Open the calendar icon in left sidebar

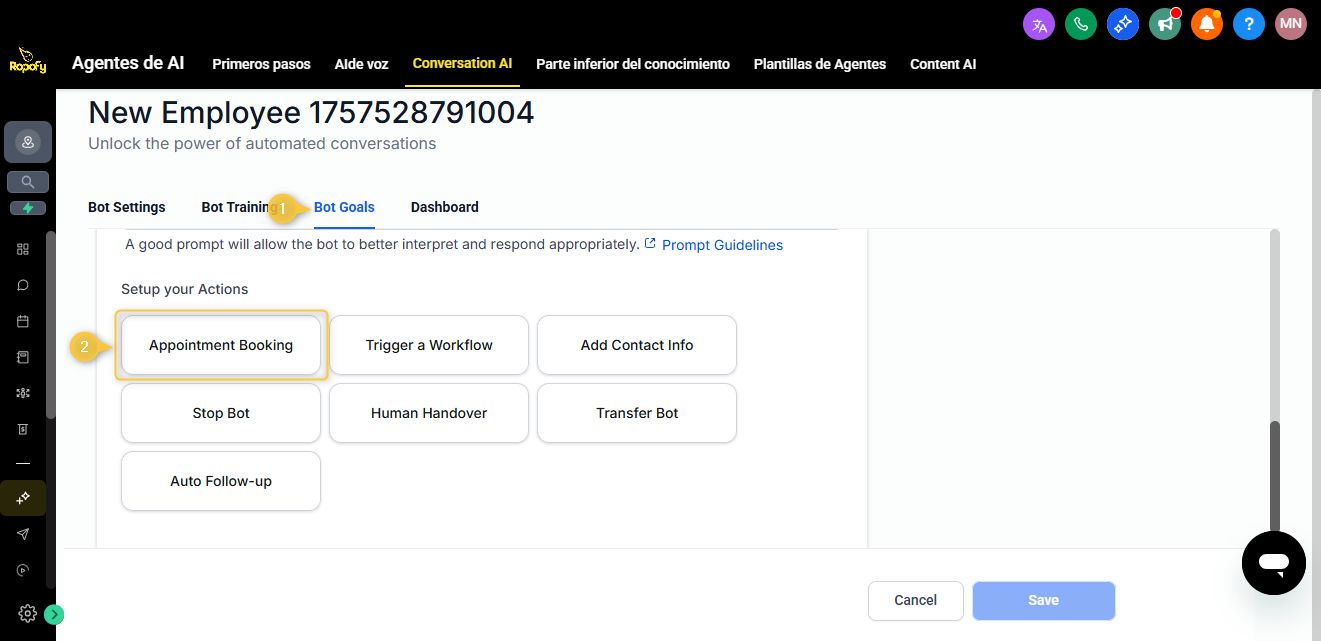pyautogui.click(x=23, y=321)
